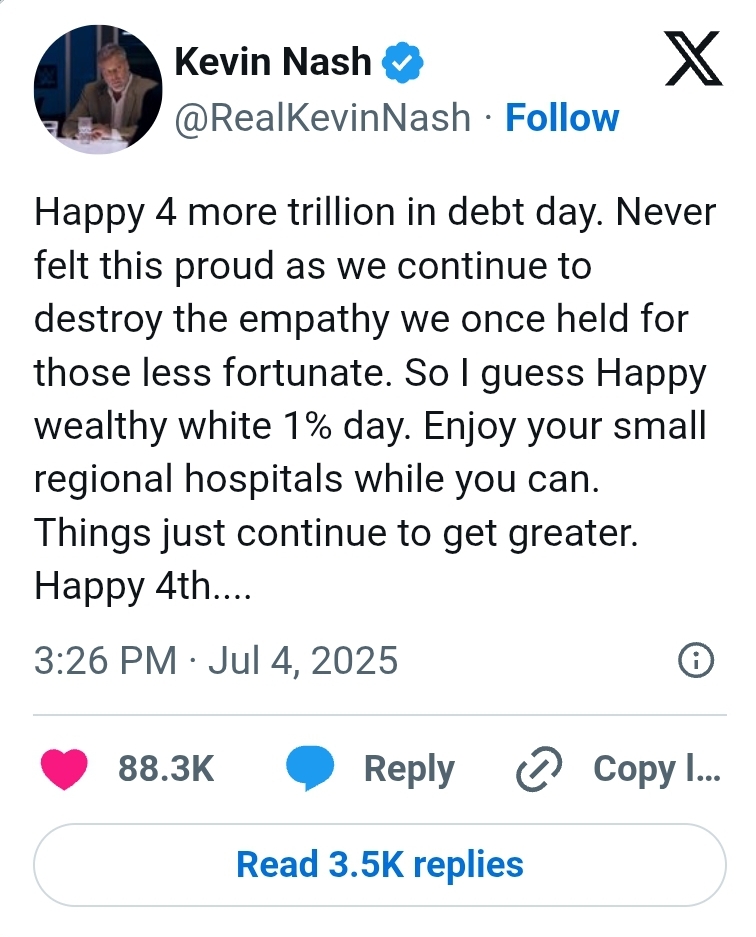Screen dimensions: 756x937
Task: Click the closing 'Happy 4th....' line
Action: click(141, 585)
